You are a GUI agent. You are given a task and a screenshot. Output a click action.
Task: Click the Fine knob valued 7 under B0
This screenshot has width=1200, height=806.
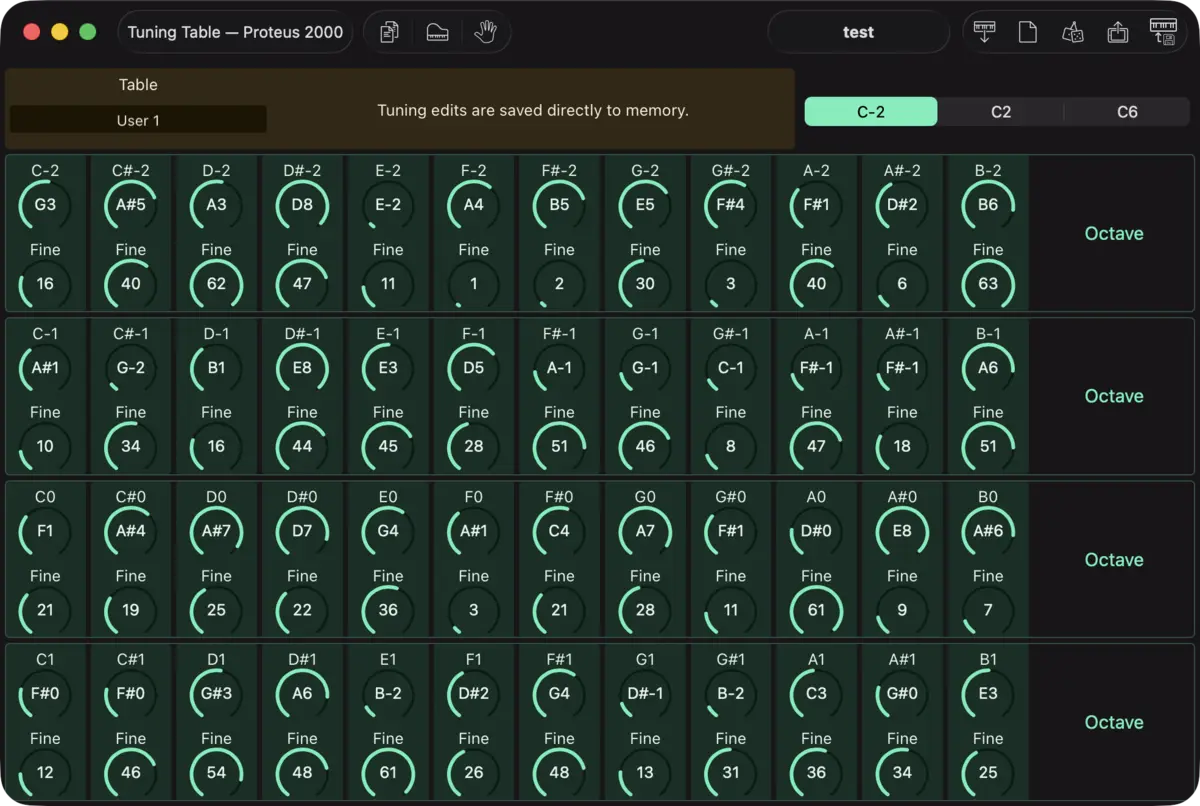click(x=988, y=610)
